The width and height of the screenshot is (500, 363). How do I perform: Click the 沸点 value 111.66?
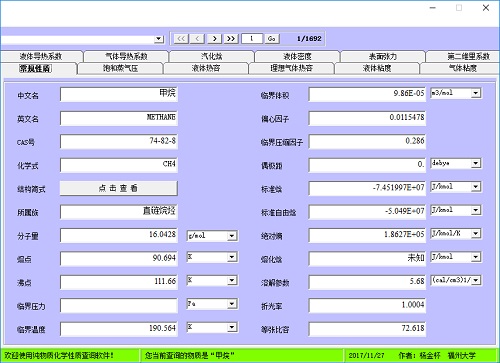pyautogui.click(x=119, y=282)
